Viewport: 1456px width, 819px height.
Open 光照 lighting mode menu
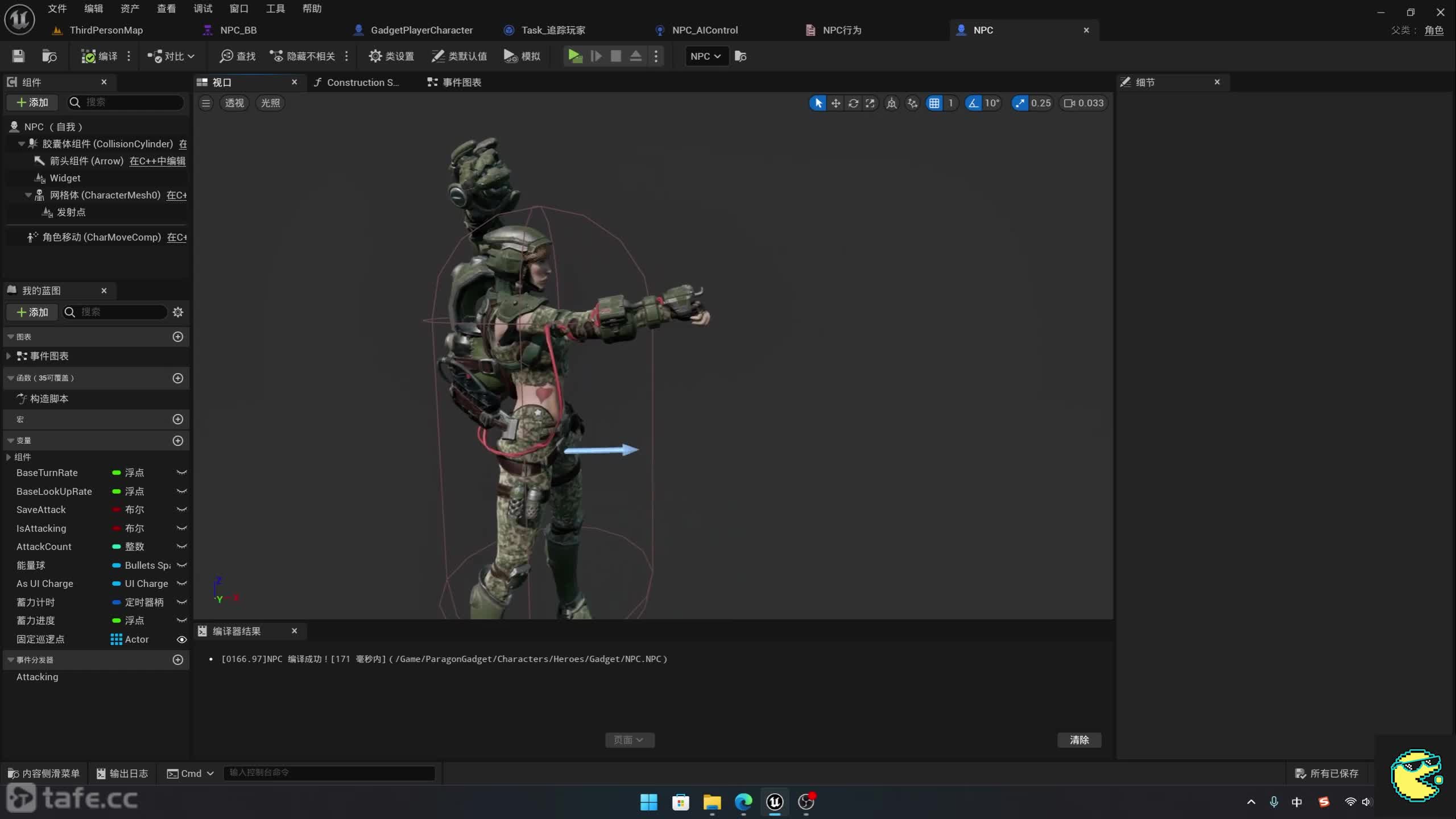pyautogui.click(x=270, y=103)
